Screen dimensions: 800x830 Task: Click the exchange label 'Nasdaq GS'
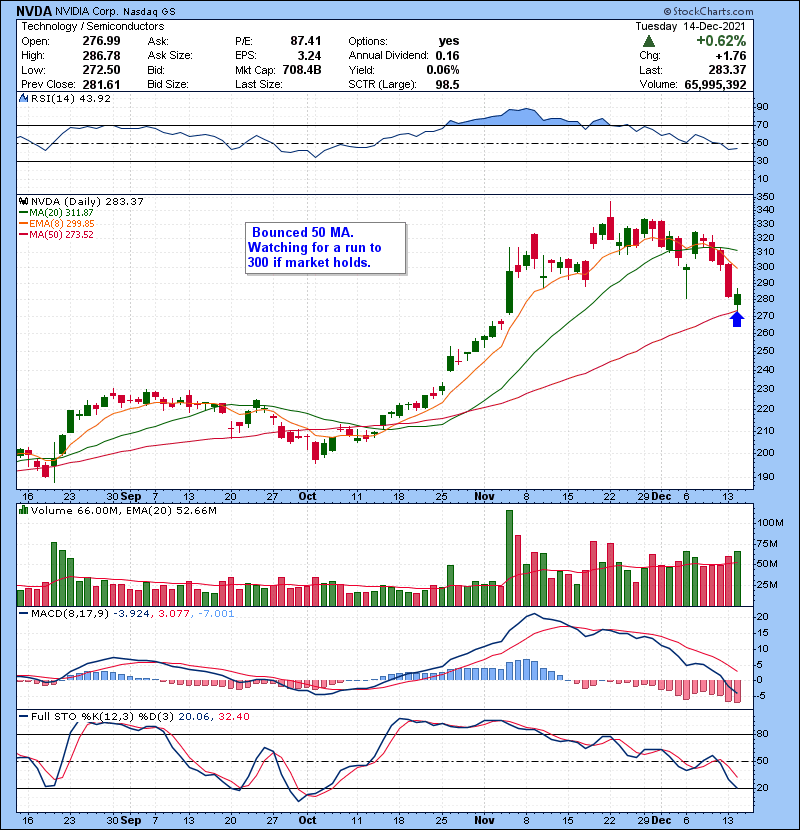149,12
